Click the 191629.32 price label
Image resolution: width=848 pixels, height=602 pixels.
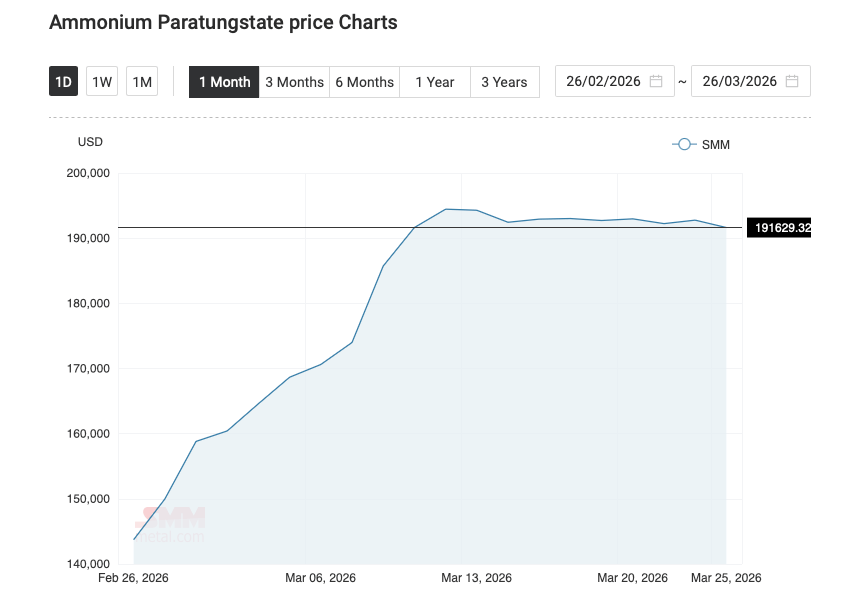(x=781, y=228)
